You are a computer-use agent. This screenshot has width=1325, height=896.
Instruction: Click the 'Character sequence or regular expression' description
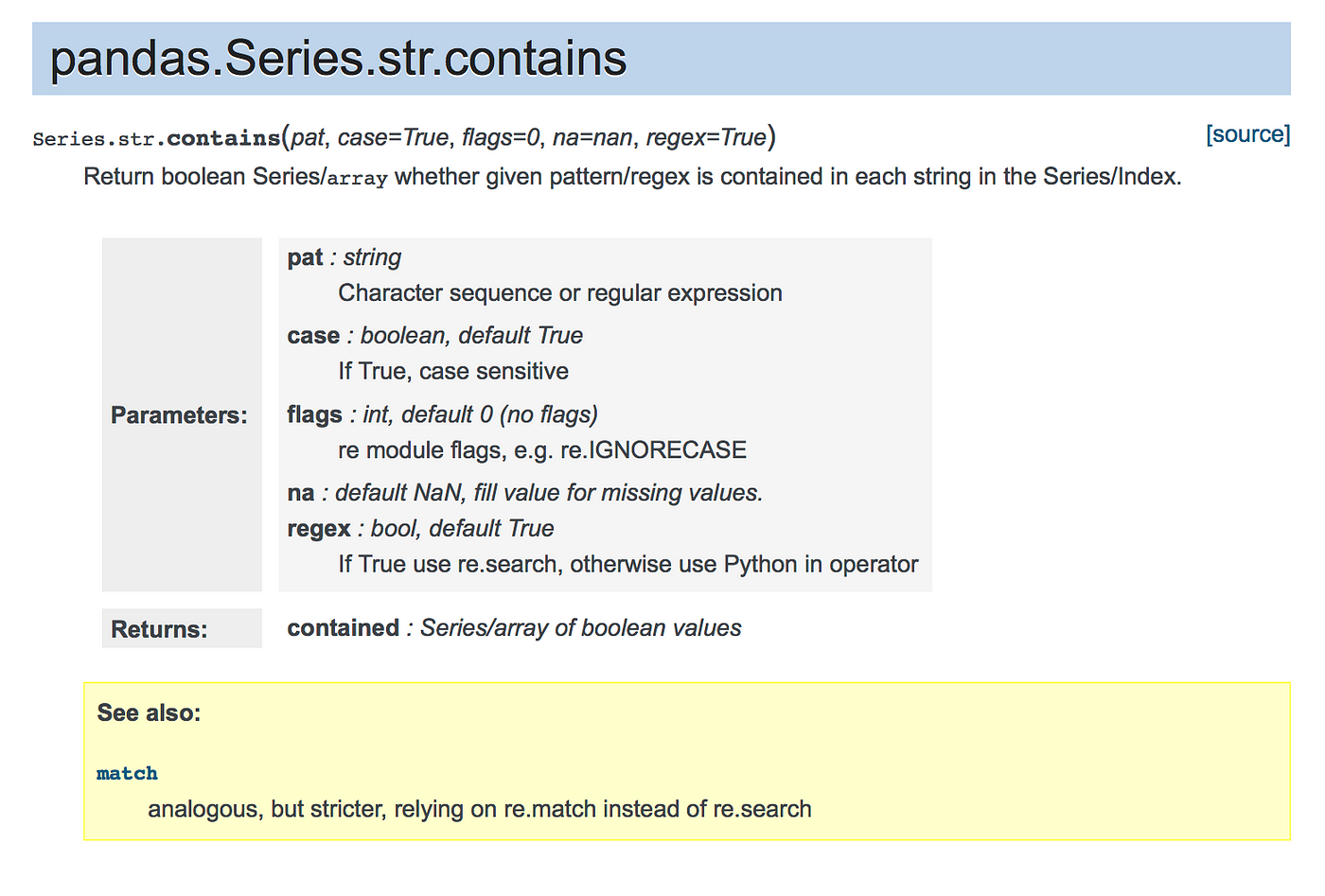tap(560, 293)
